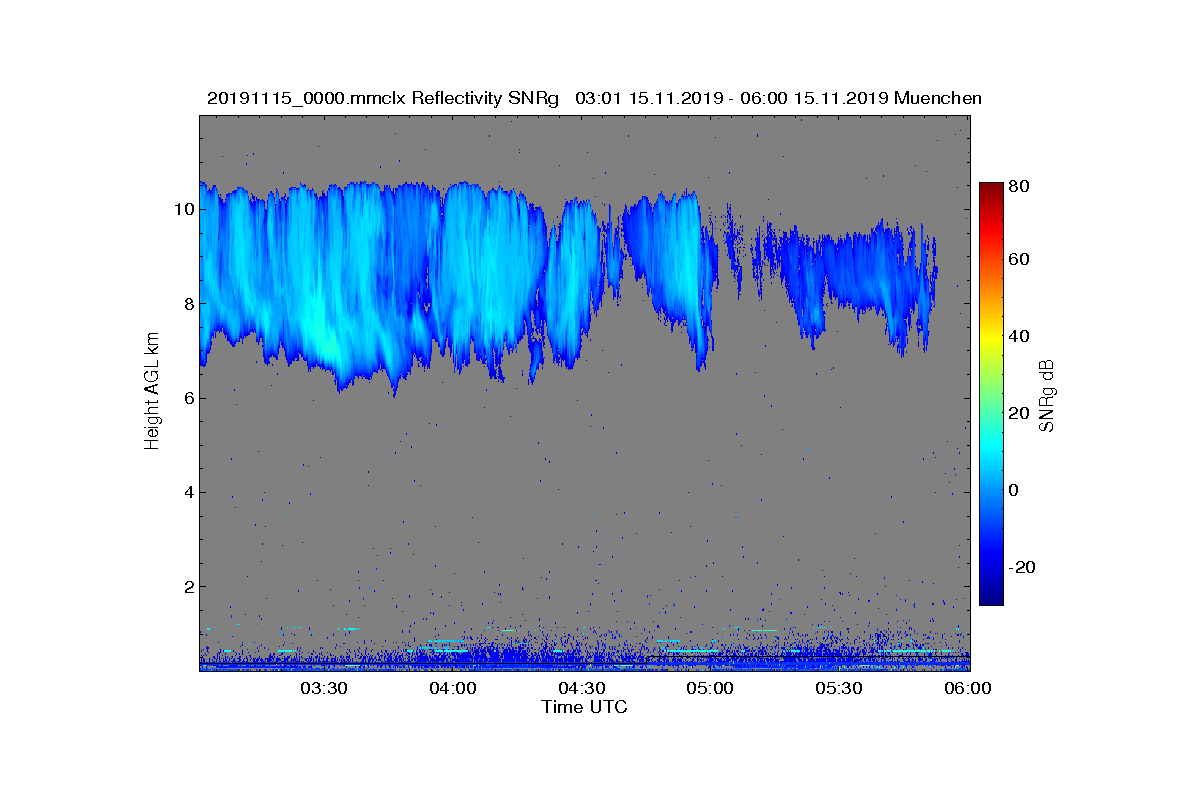
Task: Click the 03:30 time tick label
Action: [x=324, y=689]
